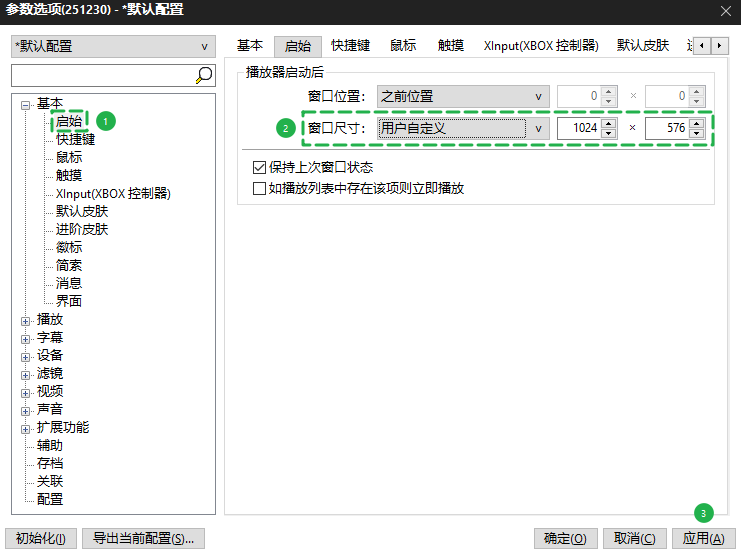Open the 默认配置 profile dropdown
This screenshot has height=554, width=741.
tap(112, 46)
